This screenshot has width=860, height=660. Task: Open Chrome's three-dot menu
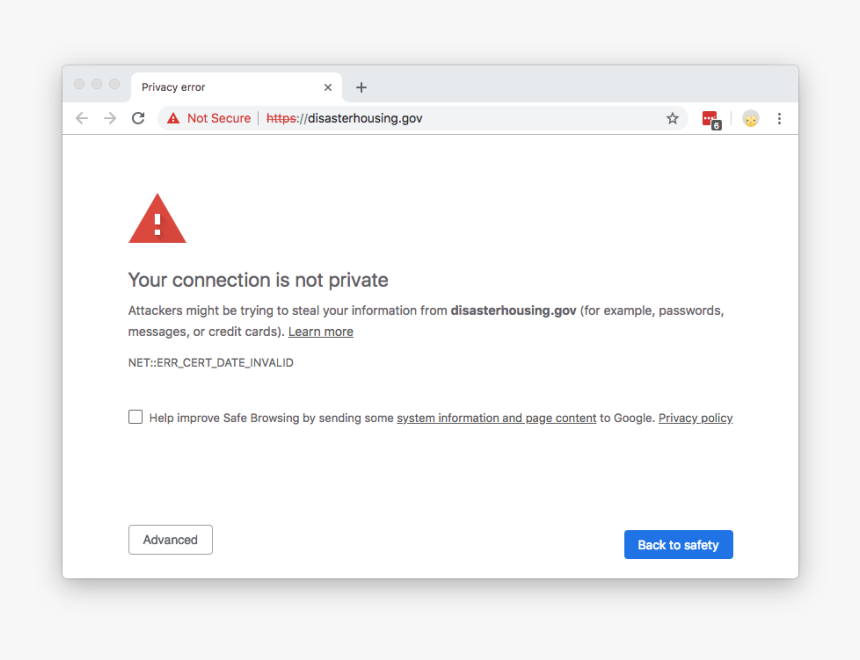pyautogui.click(x=779, y=119)
